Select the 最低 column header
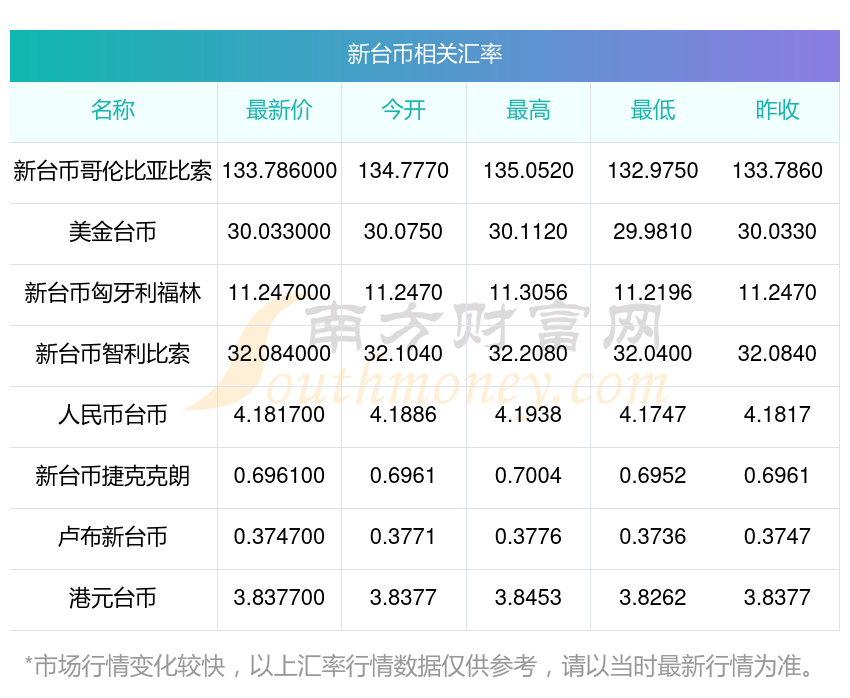This screenshot has width=850, height=698. (x=653, y=110)
